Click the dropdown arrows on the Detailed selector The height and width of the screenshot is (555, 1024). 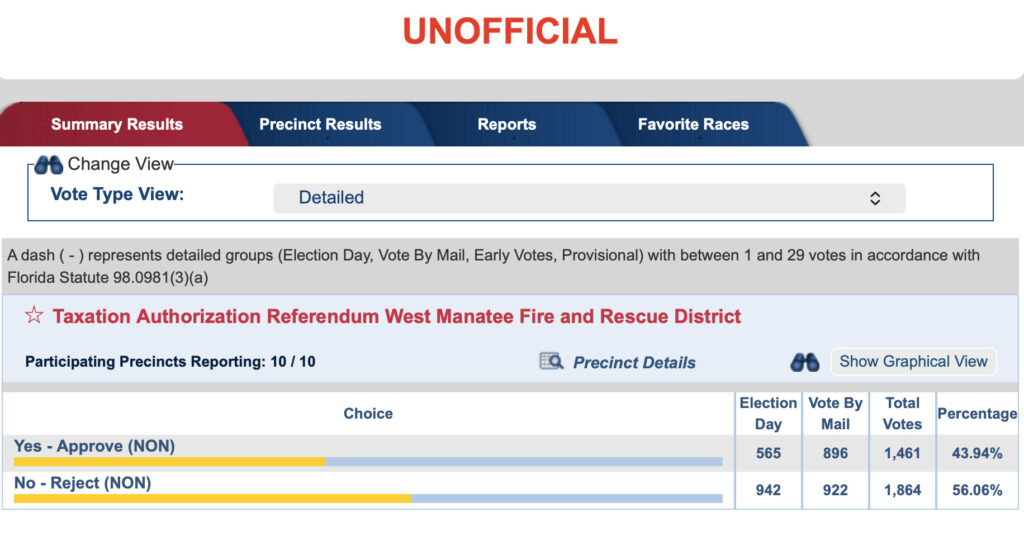[875, 198]
